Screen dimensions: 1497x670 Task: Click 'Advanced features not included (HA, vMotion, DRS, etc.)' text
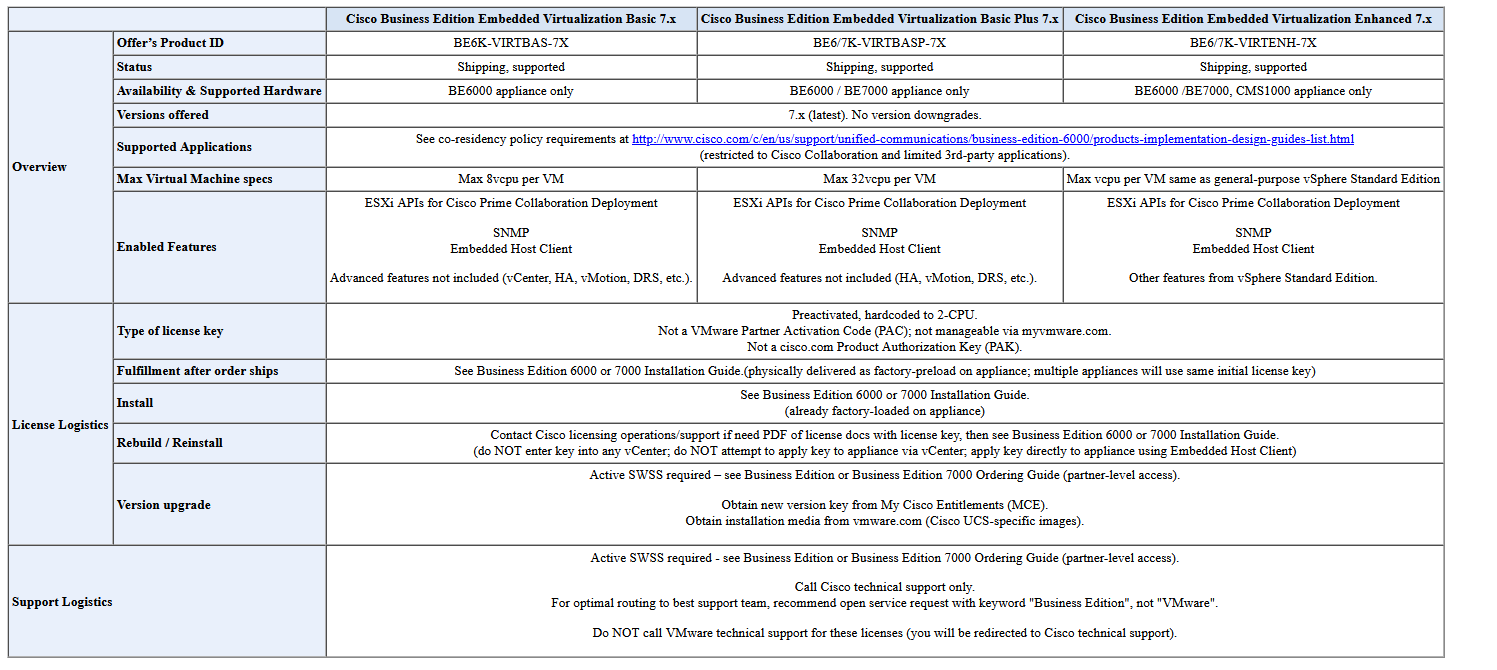880,278
